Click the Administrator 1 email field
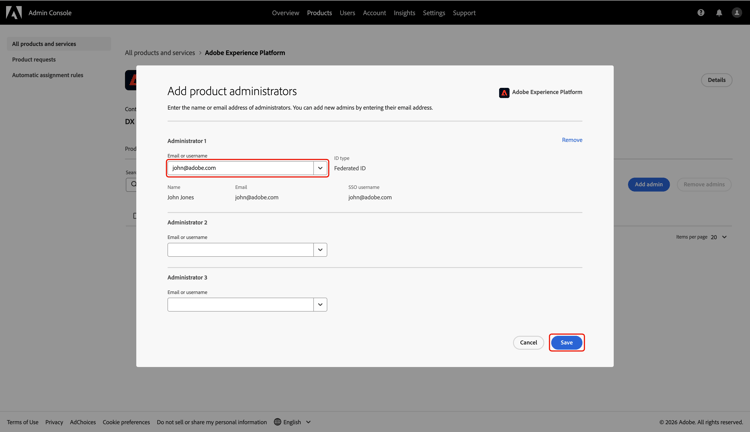Screen dimensions: 750x432 240,168
